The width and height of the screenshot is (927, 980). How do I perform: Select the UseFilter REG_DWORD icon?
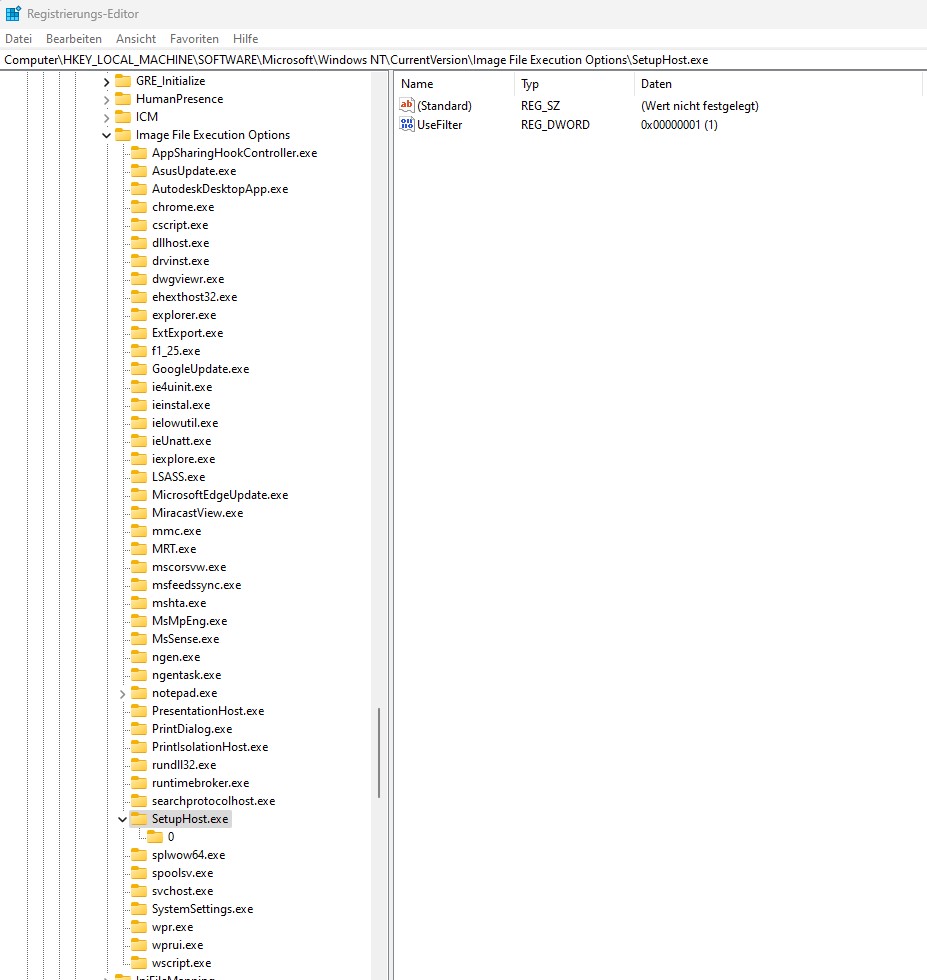pyautogui.click(x=408, y=124)
